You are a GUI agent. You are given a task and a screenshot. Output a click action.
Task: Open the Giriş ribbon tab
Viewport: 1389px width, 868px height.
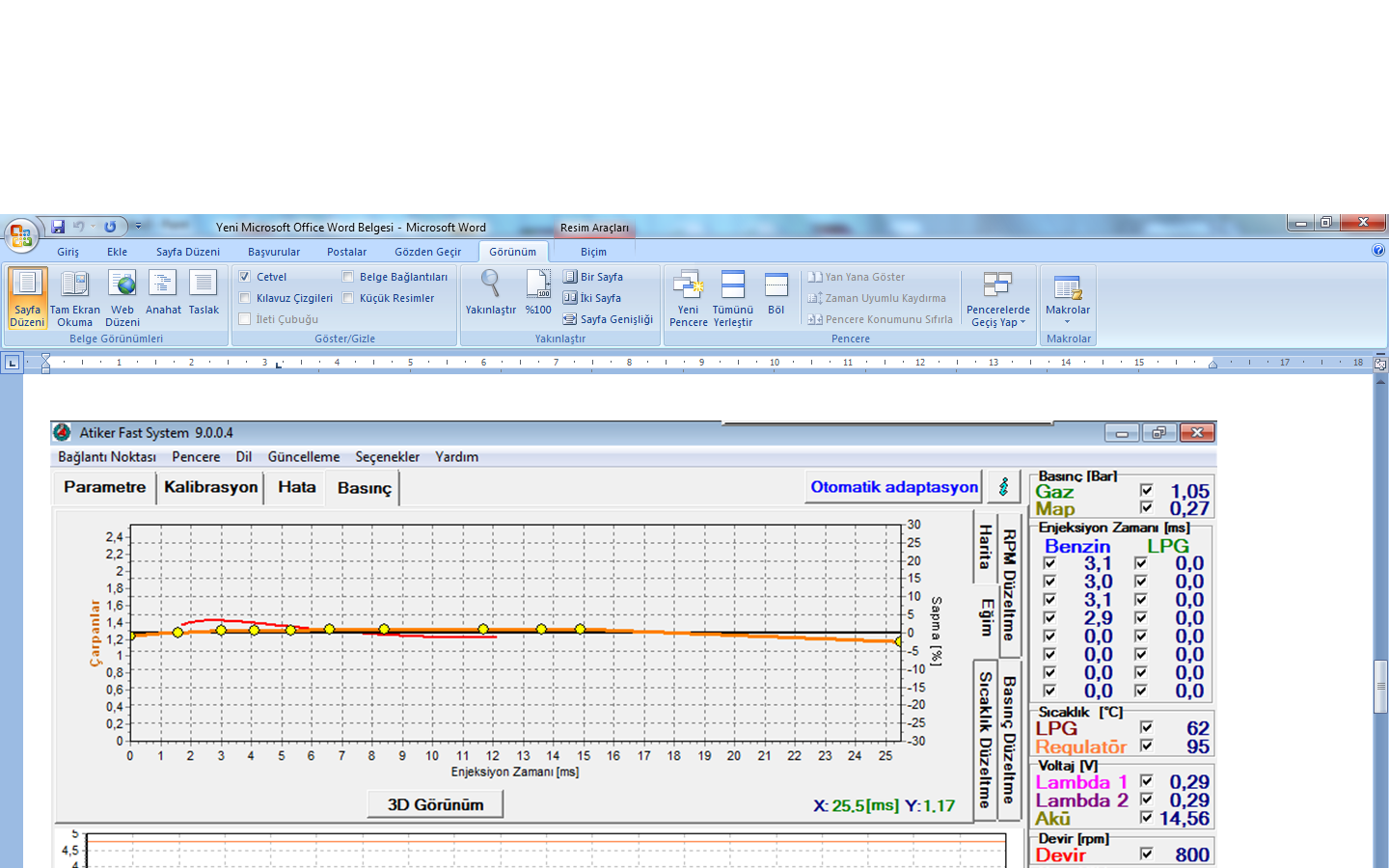[x=68, y=252]
